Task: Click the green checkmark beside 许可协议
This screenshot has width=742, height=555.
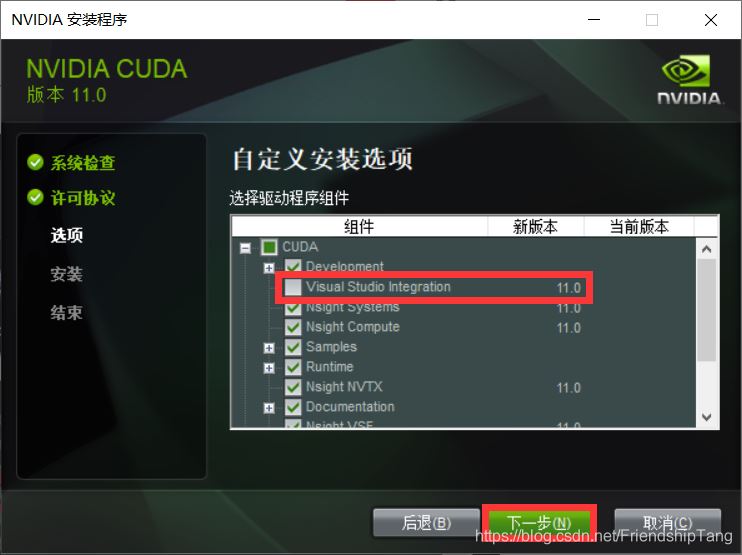Action: [35, 197]
